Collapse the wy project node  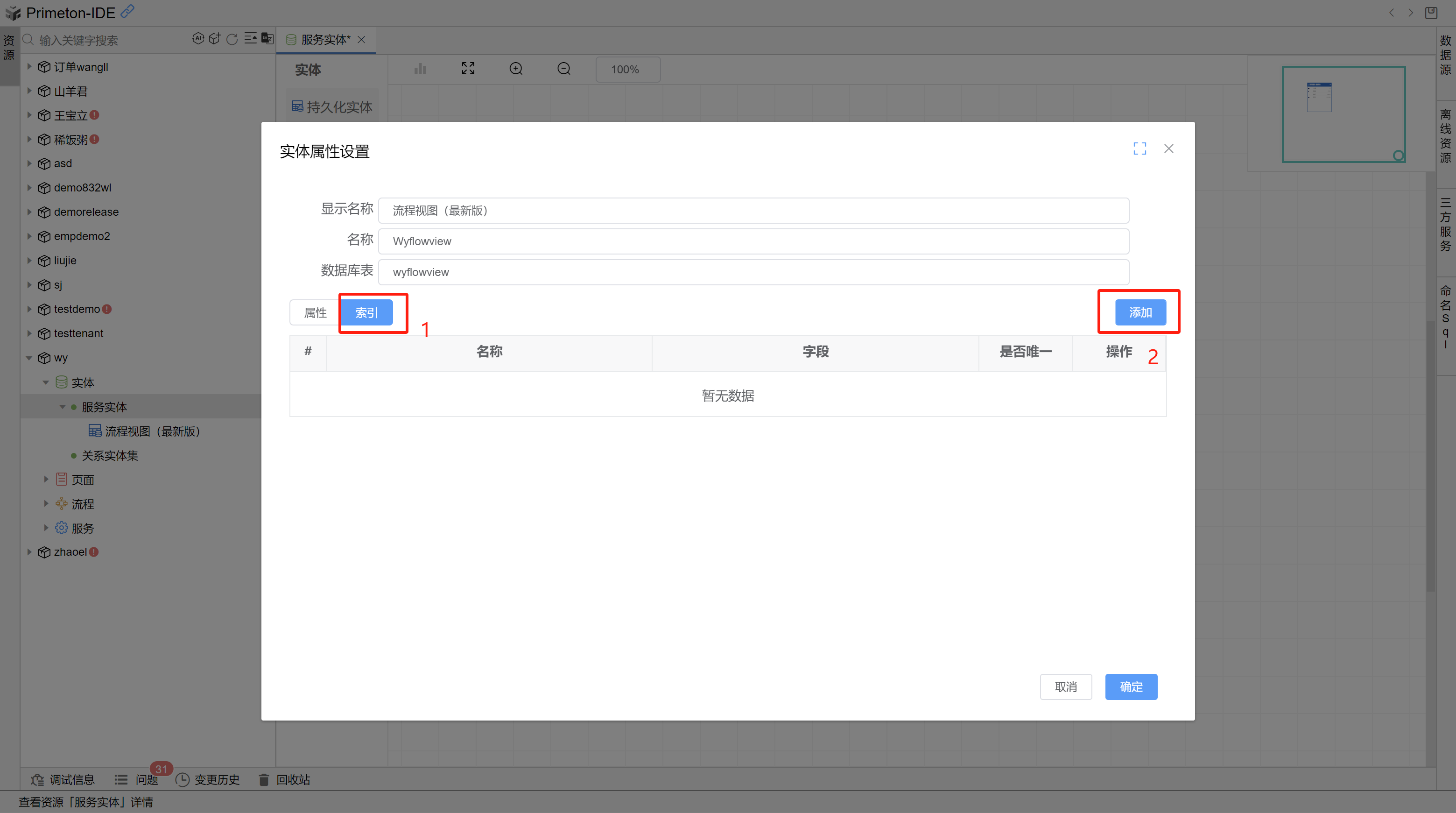point(29,358)
